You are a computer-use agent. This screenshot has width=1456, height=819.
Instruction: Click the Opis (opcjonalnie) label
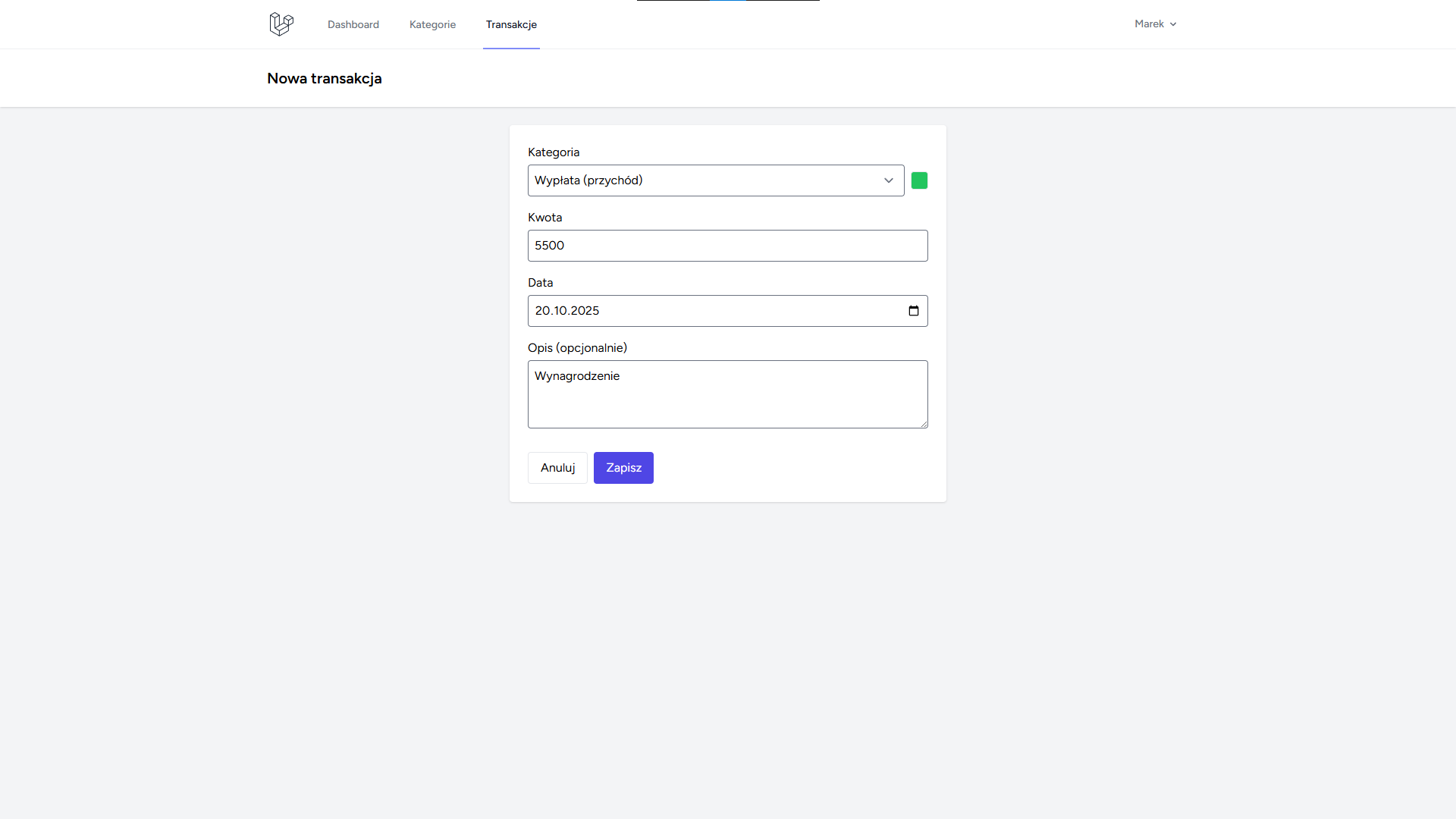tap(577, 348)
